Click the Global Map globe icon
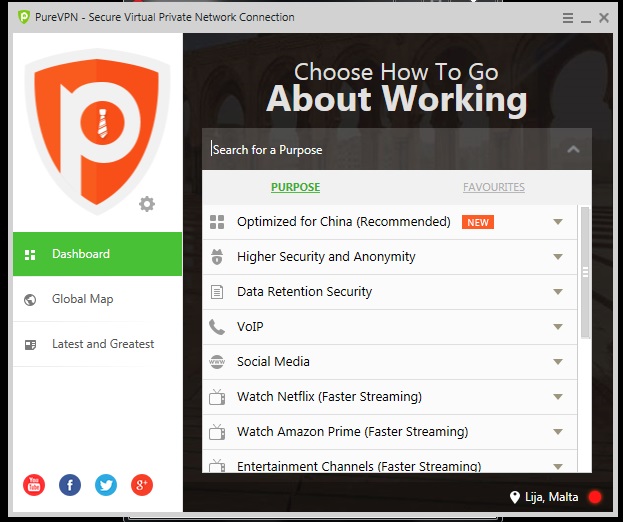 pyautogui.click(x=30, y=300)
